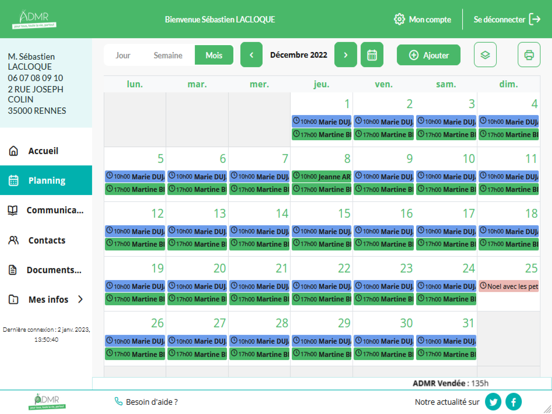Open the calendar date picker icon

click(x=372, y=55)
